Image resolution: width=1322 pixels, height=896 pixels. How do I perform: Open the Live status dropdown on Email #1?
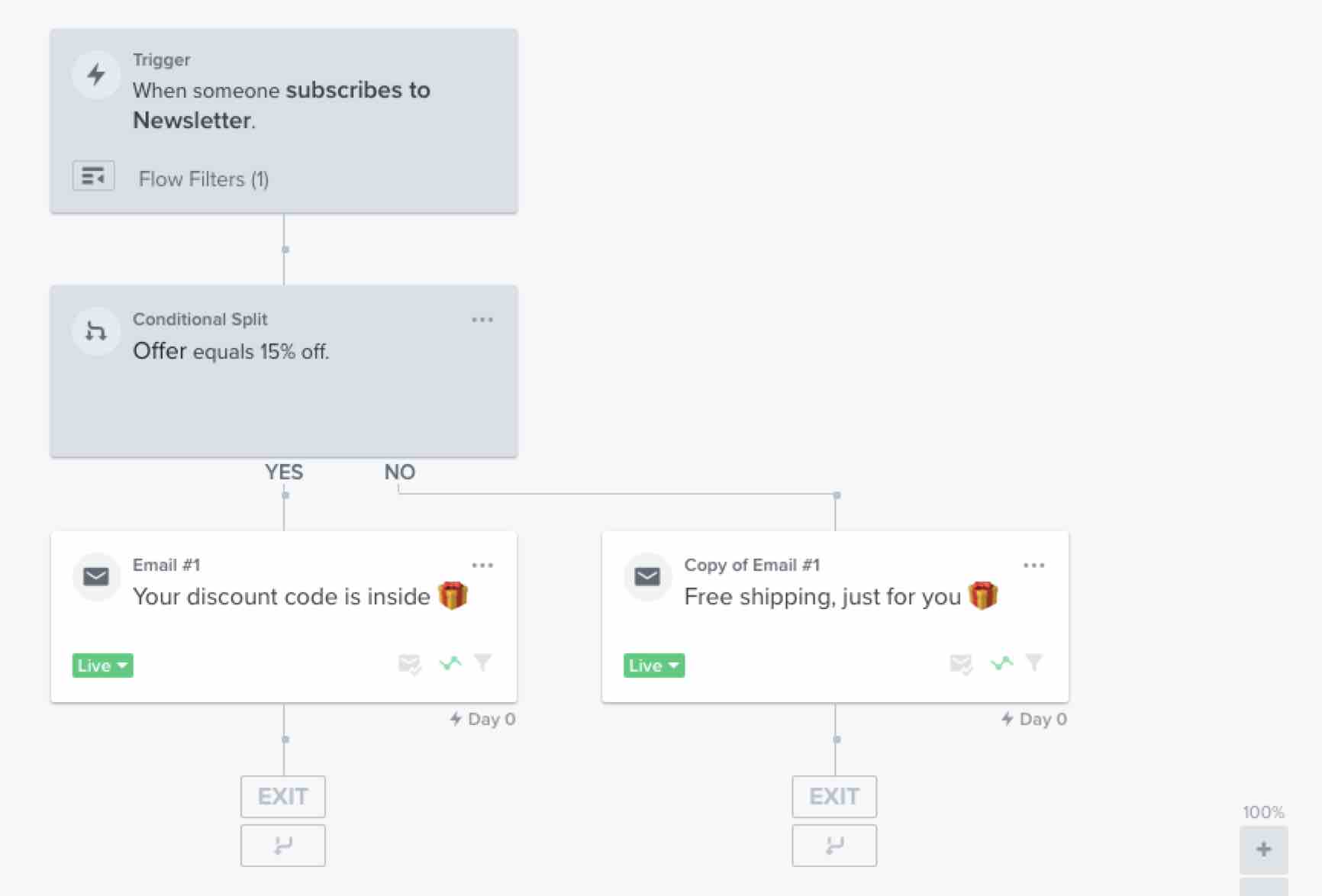coord(102,665)
